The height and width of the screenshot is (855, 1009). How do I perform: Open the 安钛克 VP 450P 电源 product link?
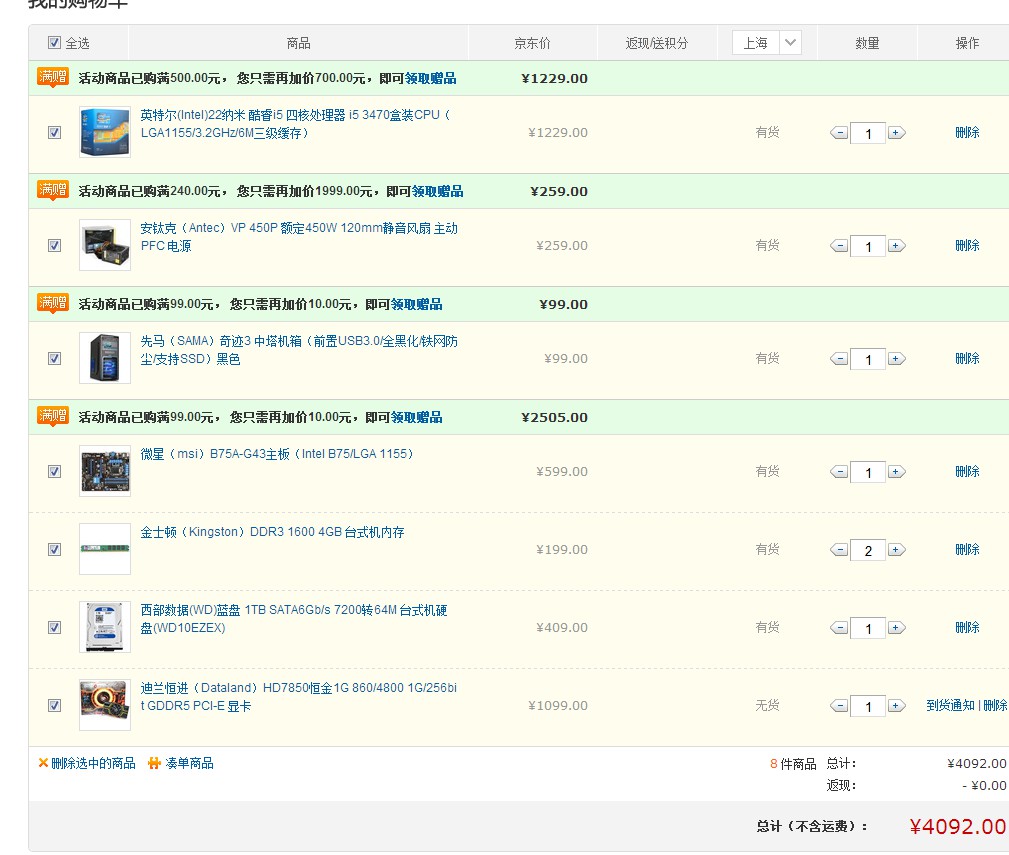click(299, 237)
